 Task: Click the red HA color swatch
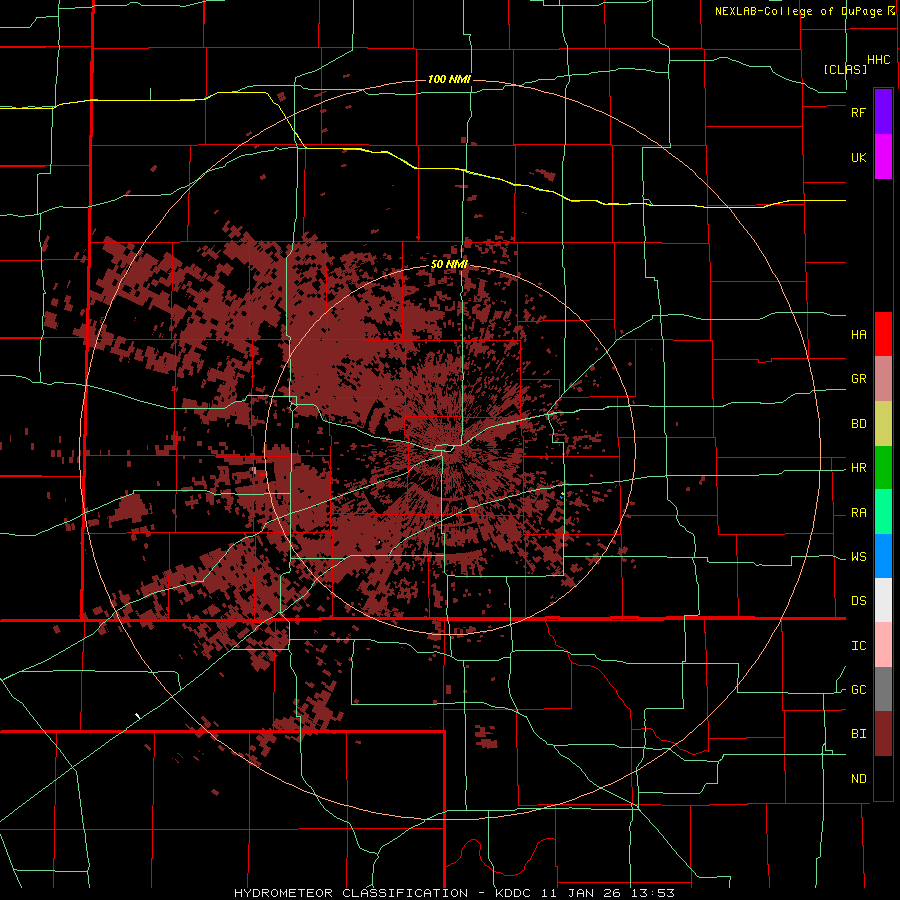pos(883,334)
